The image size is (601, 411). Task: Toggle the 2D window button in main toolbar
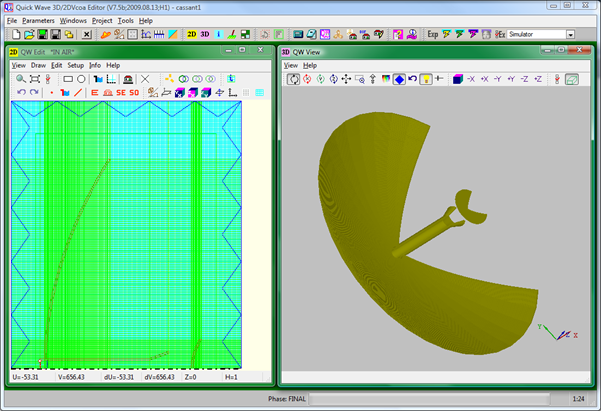coord(192,34)
